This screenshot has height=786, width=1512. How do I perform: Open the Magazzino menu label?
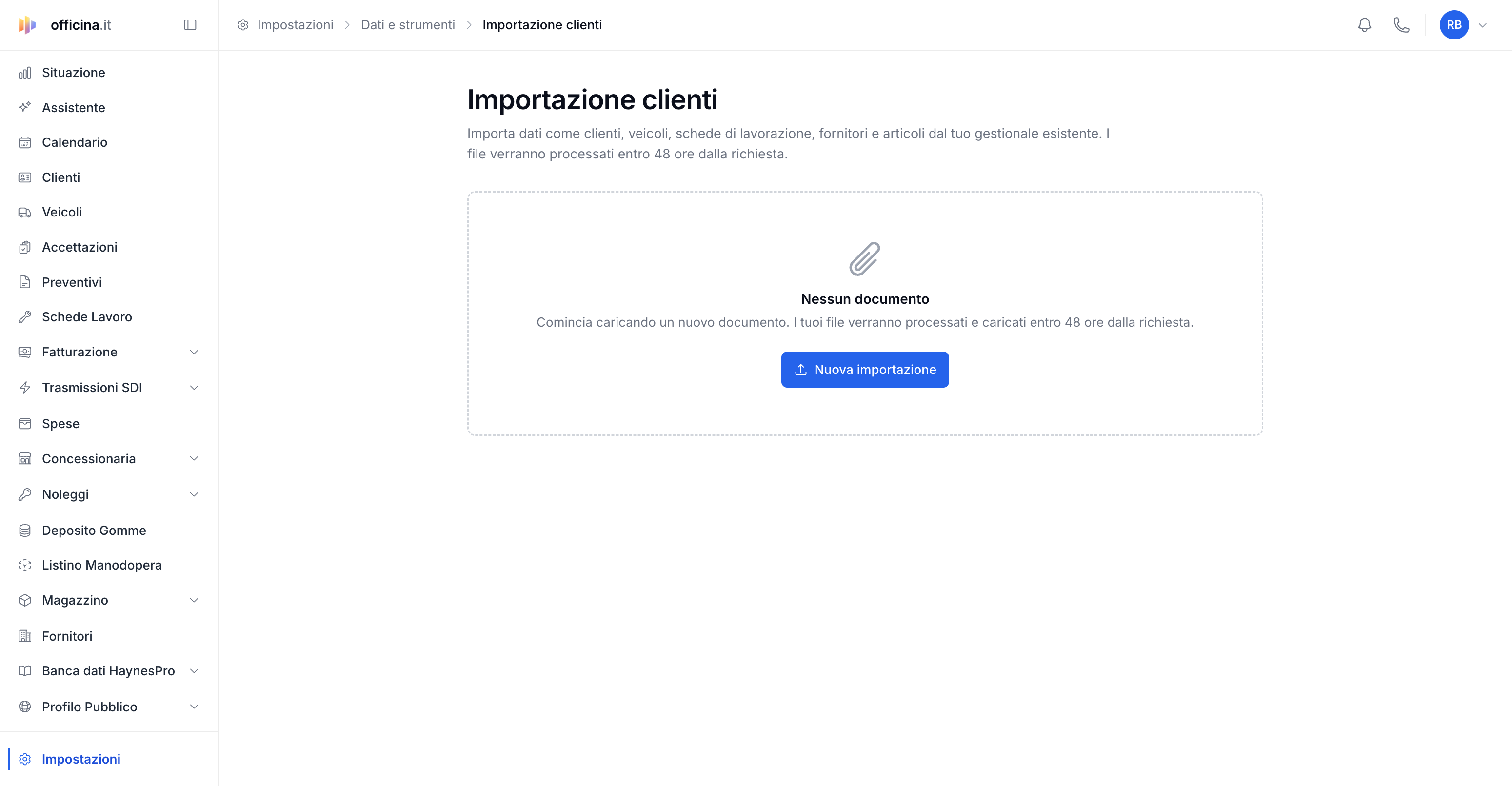click(x=75, y=600)
